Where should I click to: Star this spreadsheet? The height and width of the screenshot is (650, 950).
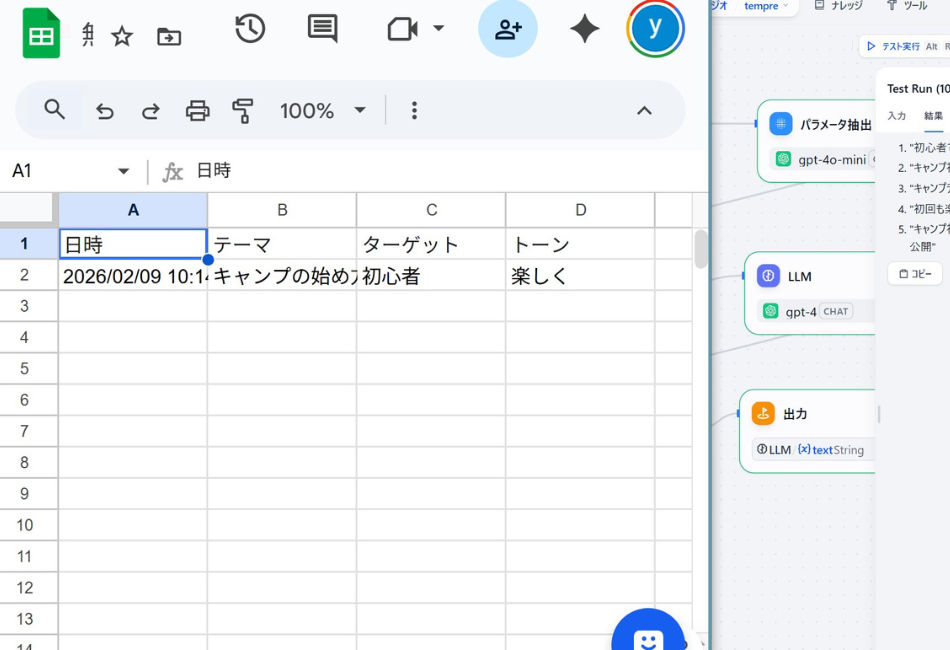point(122,37)
